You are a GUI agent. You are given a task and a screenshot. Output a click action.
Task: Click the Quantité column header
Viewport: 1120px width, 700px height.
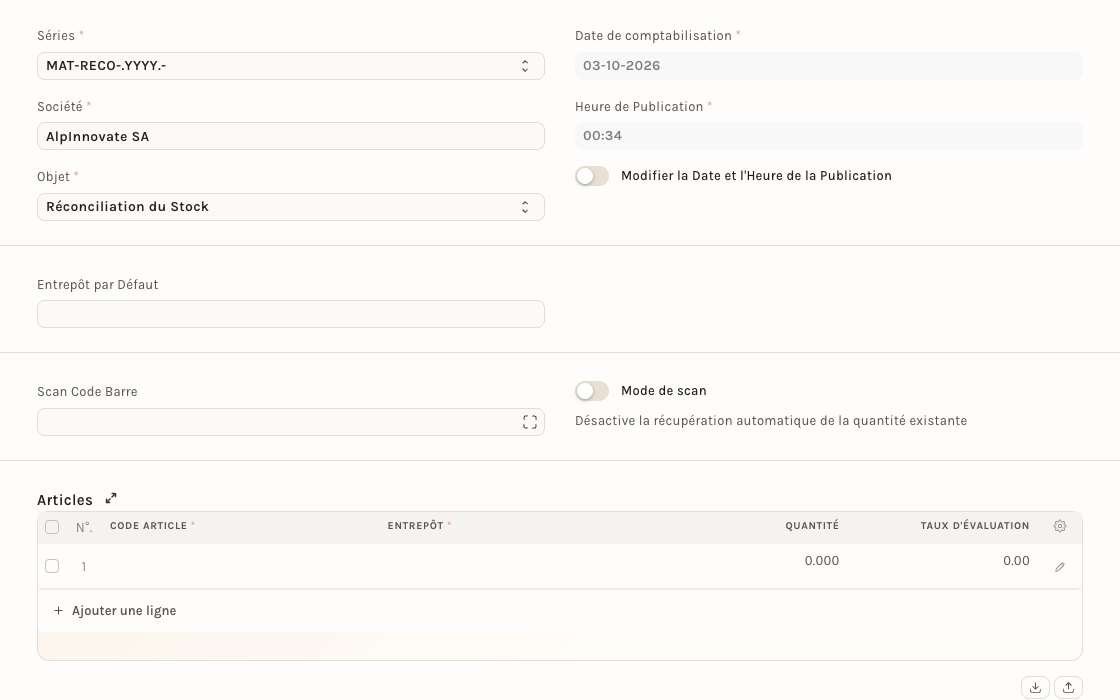coord(812,526)
